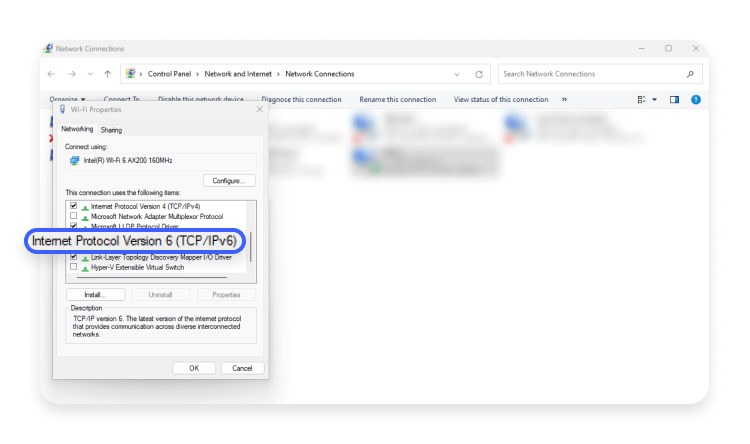Click the search magnifier icon
This screenshot has height=444, width=750.
point(690,74)
